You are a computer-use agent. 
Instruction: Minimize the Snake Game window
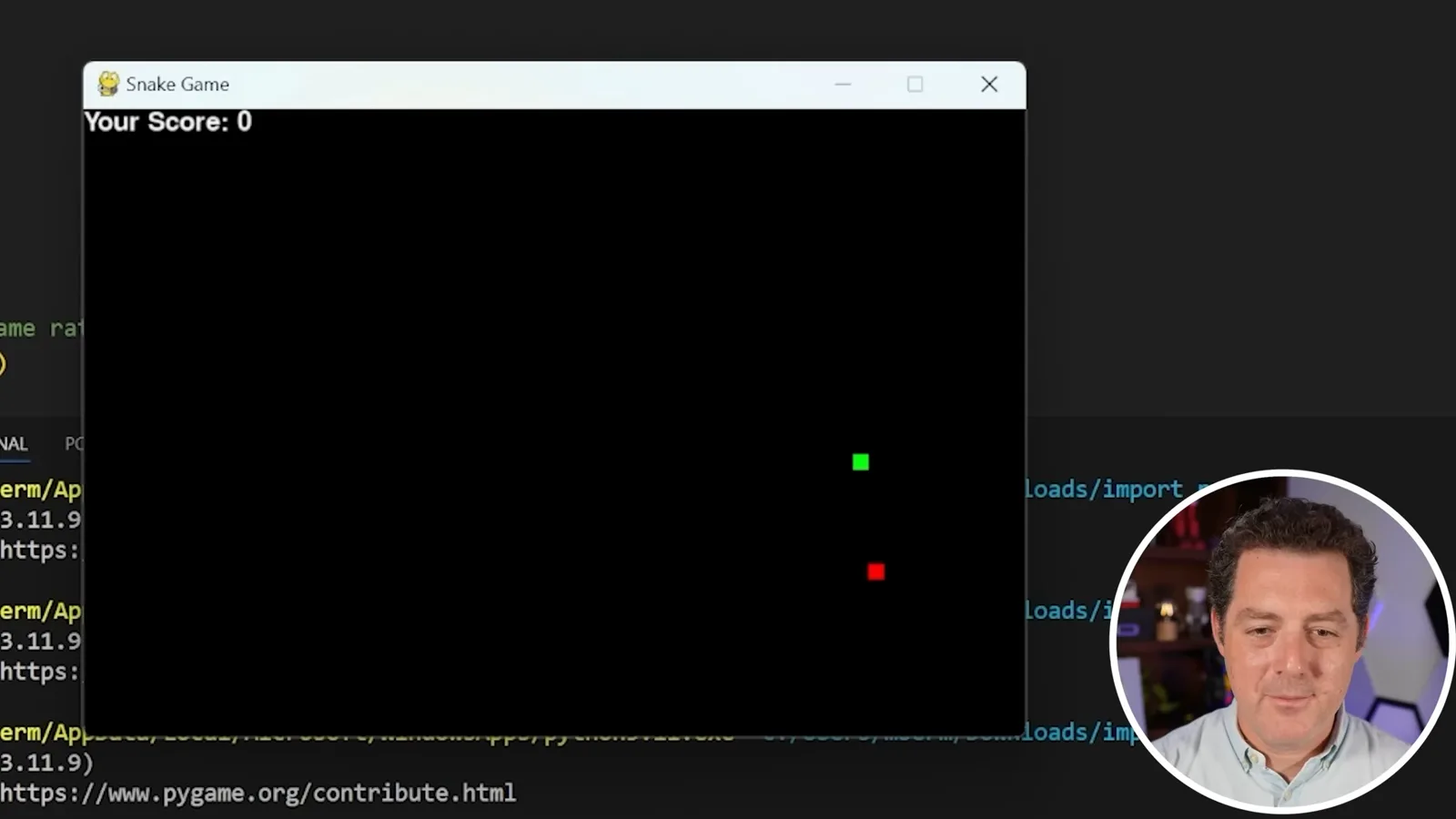(843, 84)
